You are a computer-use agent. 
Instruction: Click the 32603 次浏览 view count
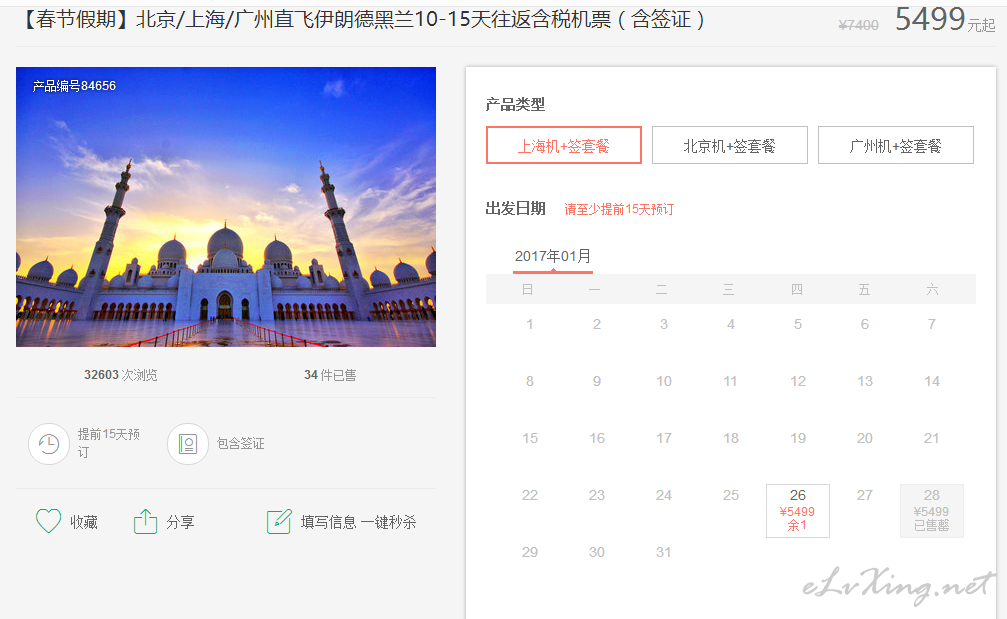(x=121, y=375)
